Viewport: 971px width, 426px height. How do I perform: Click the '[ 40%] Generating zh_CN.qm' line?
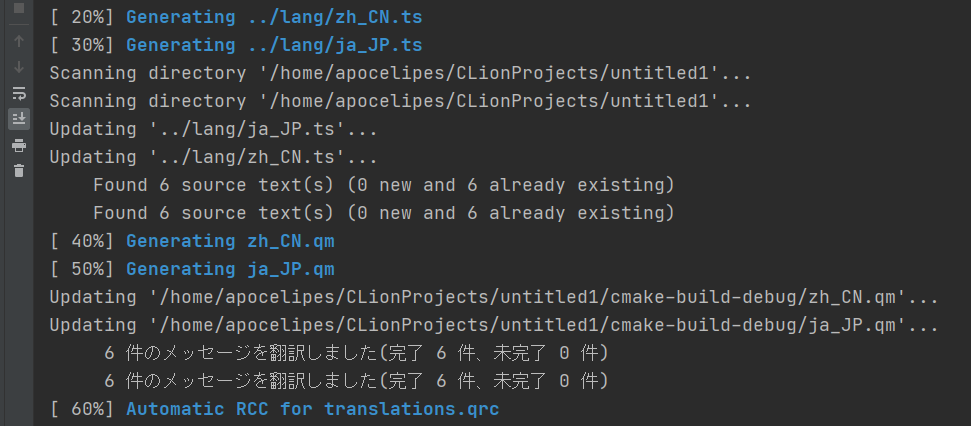[x=192, y=241]
